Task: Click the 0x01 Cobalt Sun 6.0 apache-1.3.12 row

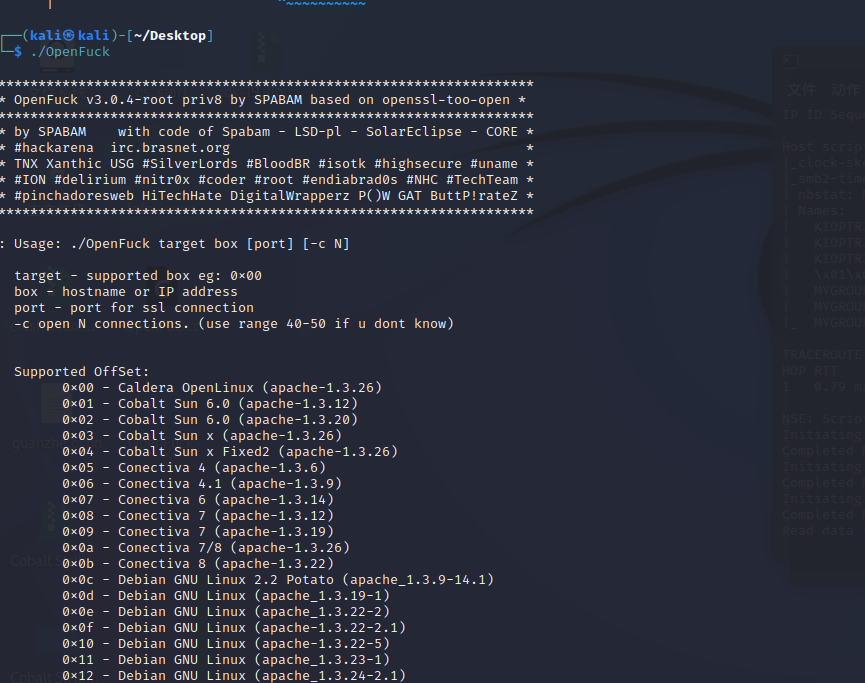Action: pyautogui.click(x=210, y=404)
